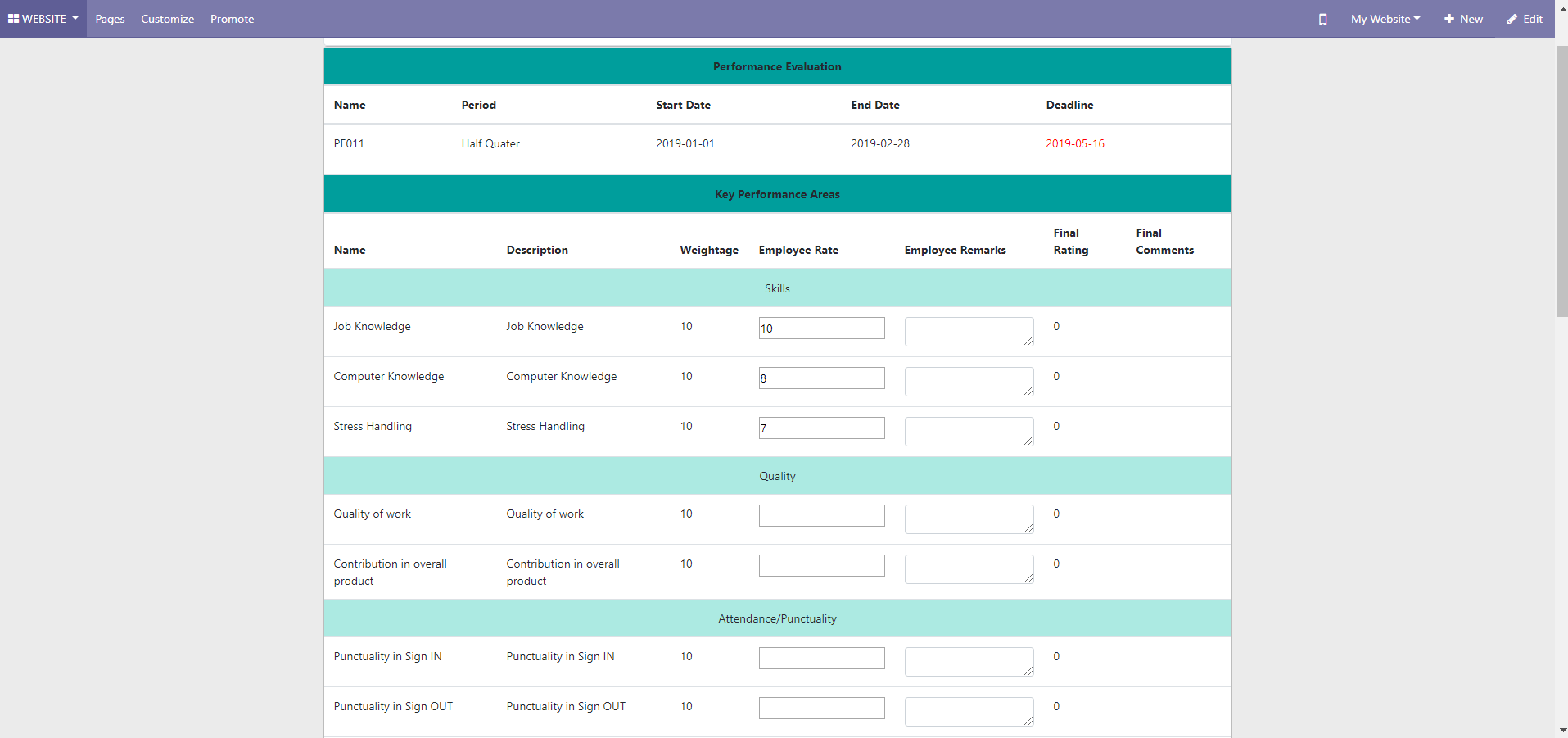Image resolution: width=1568 pixels, height=738 pixels.
Task: Click Stress Handling employee remarks textarea
Action: pyautogui.click(x=968, y=432)
